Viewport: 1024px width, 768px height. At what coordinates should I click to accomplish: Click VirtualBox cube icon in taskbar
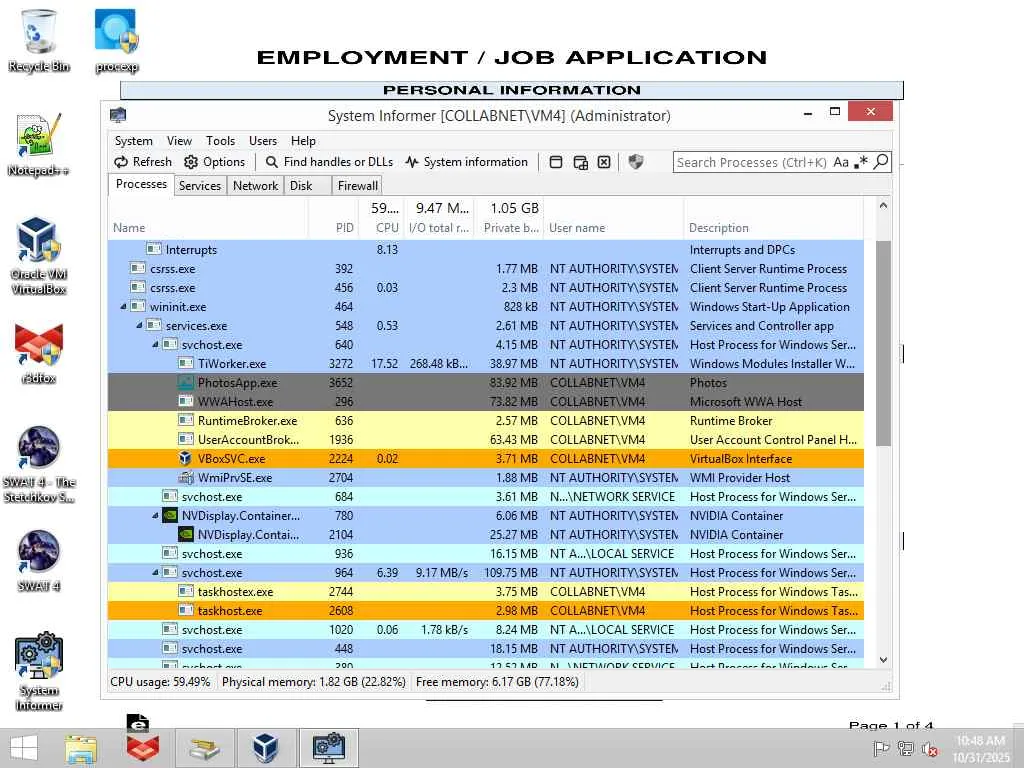click(266, 748)
